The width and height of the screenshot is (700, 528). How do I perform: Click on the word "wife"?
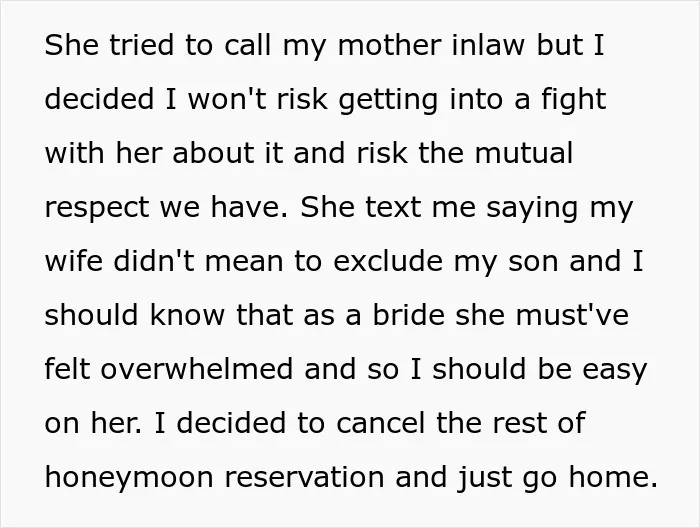click(74, 261)
